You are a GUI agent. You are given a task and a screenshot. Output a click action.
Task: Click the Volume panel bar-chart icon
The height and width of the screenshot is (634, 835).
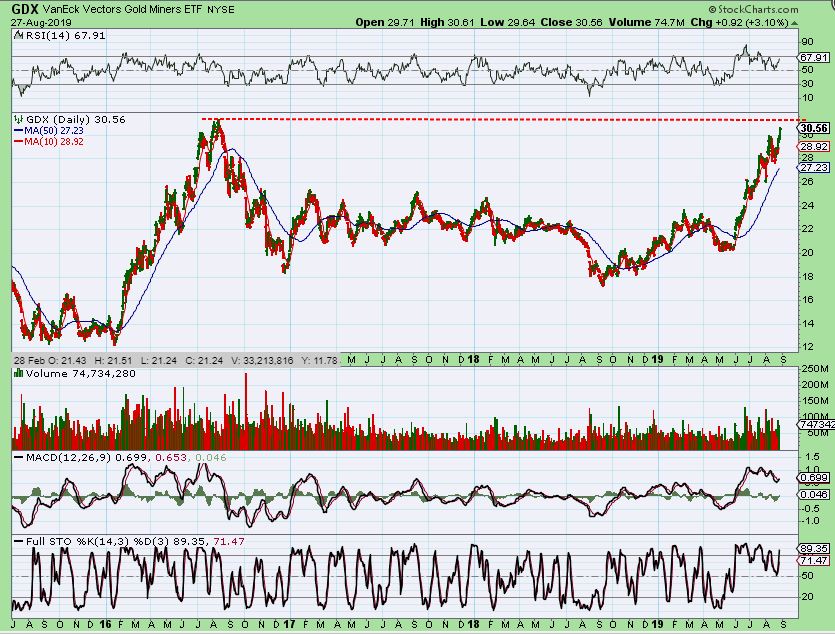(19, 373)
